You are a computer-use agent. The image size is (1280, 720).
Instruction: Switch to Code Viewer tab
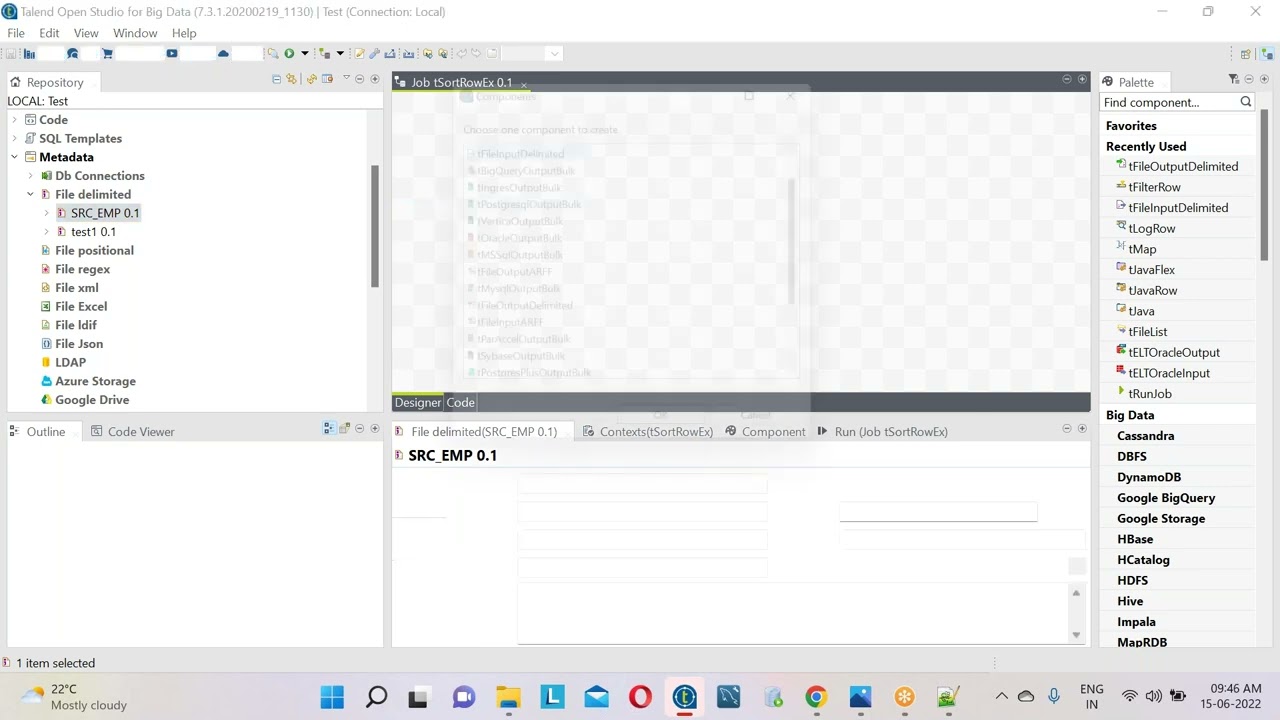[132, 432]
